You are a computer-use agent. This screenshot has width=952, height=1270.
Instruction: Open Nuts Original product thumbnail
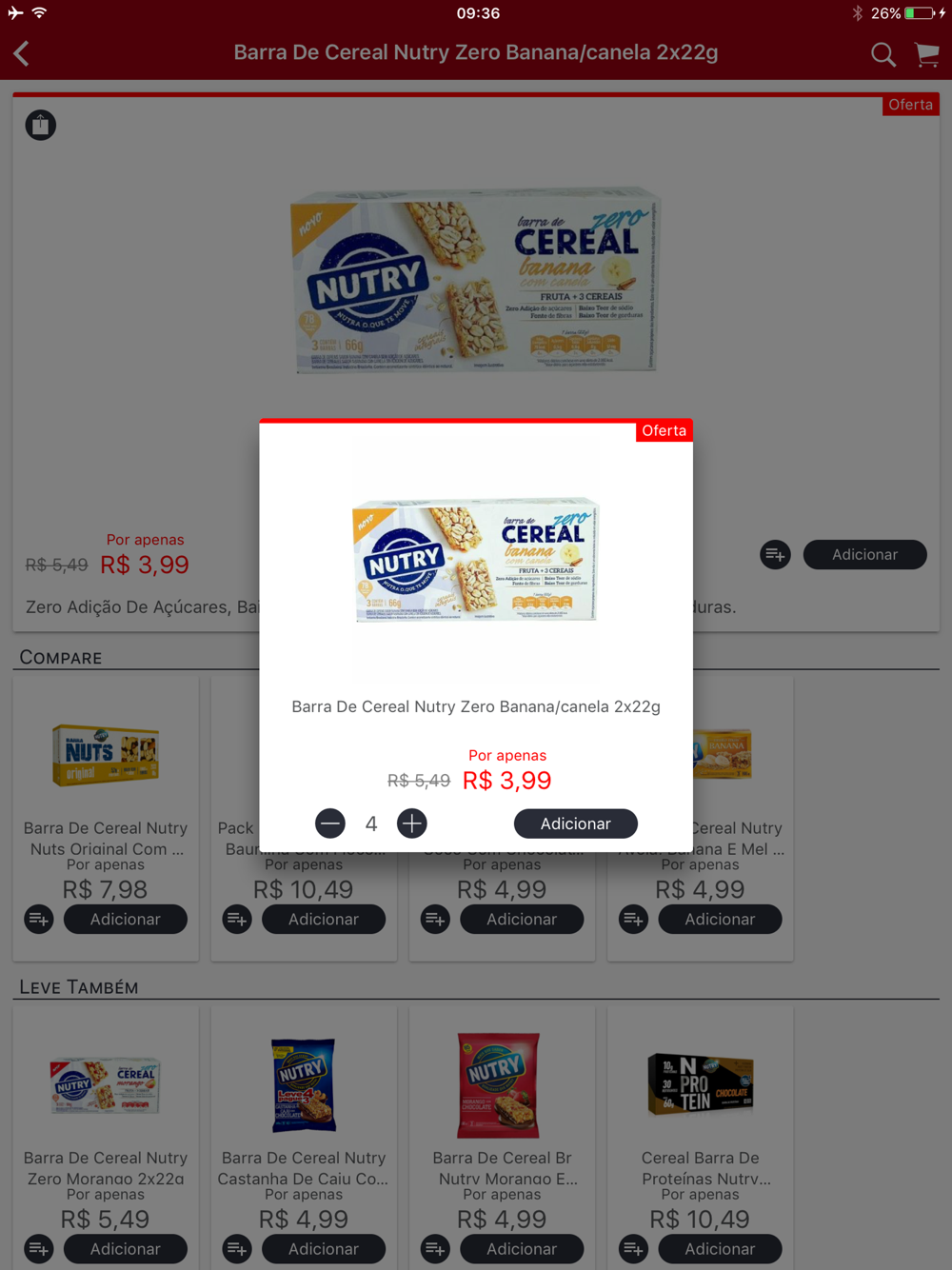(x=106, y=754)
